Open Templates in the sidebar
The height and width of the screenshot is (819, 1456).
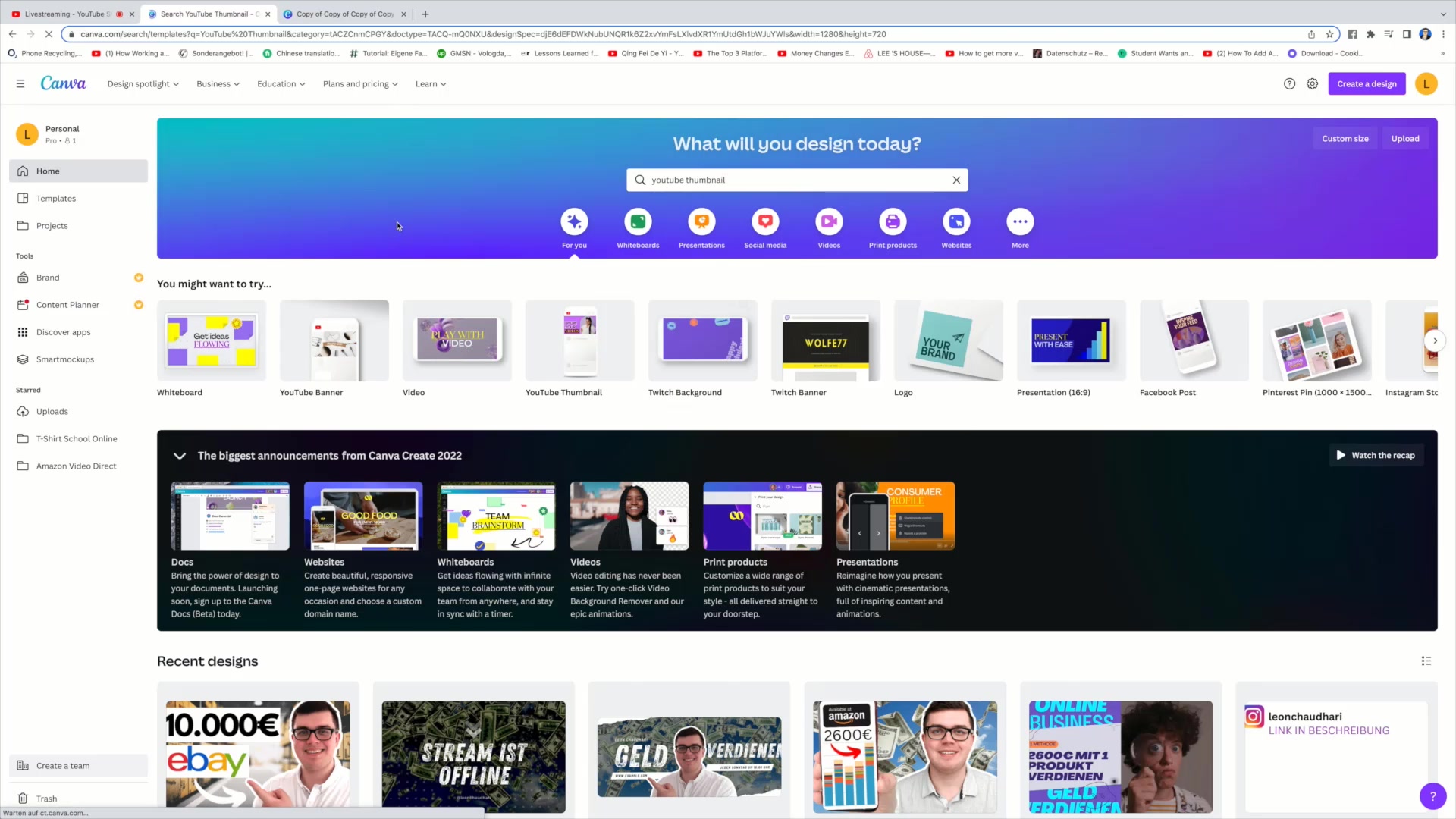click(56, 199)
